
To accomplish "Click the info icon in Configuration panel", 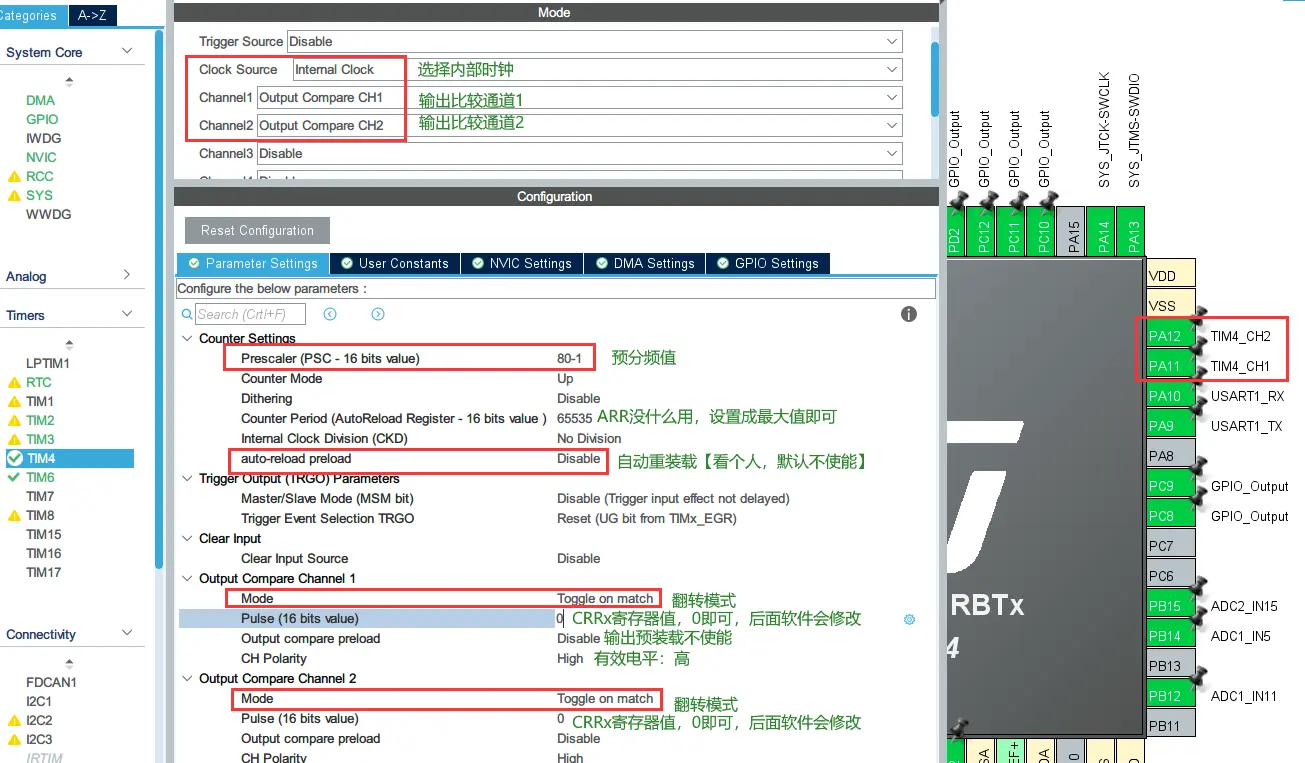I will pyautogui.click(x=908, y=314).
